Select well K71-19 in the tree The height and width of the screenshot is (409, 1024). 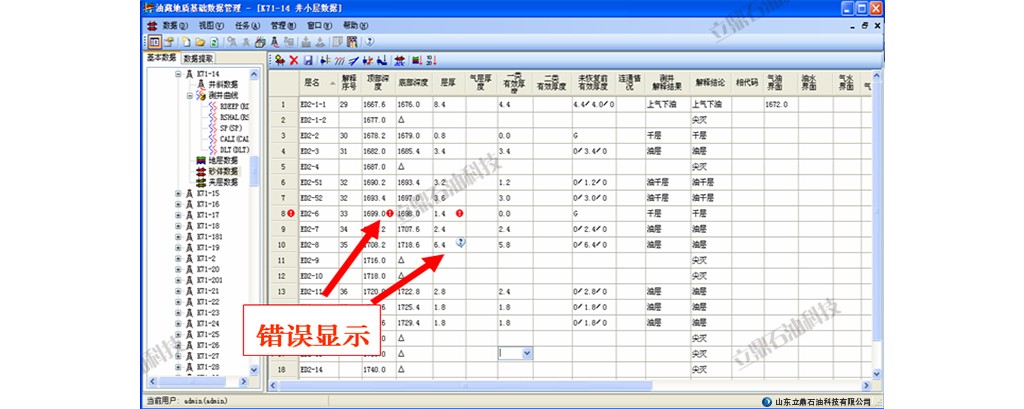(208, 247)
